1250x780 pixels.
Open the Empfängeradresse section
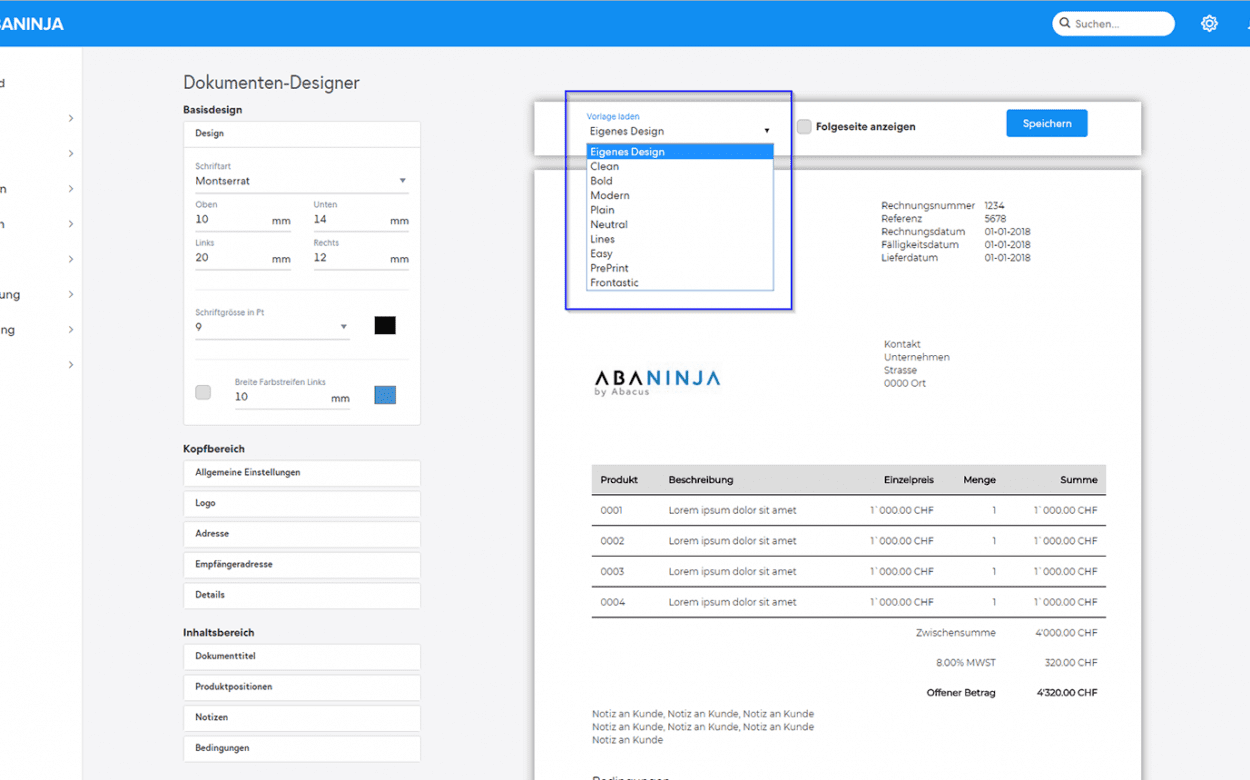[x=301, y=564]
